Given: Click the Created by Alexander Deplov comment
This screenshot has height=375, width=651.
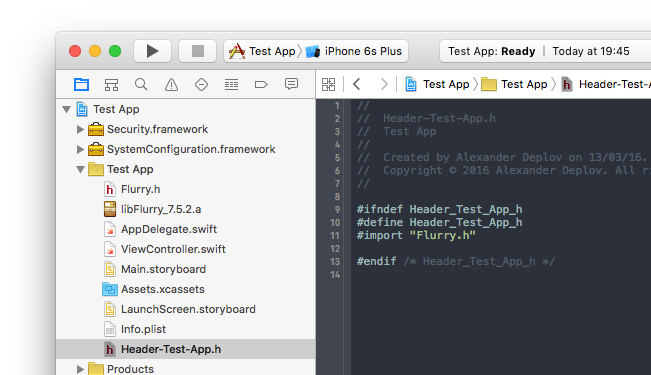Looking at the screenshot, I should 502,157.
